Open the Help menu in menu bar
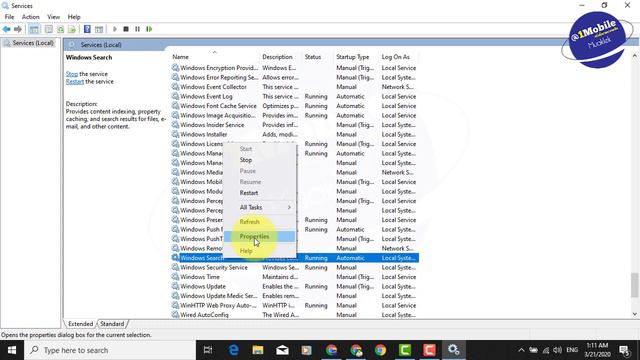 (x=74, y=17)
